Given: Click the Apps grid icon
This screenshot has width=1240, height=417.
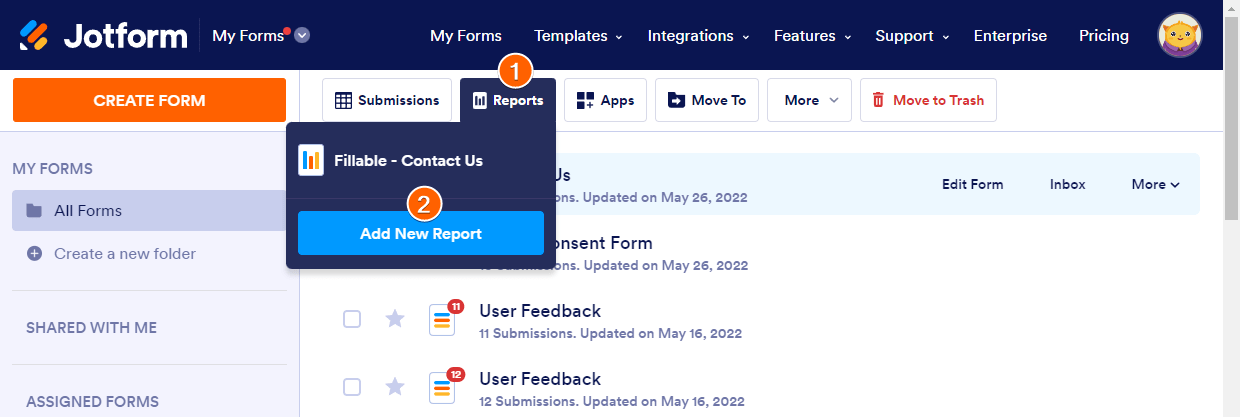Looking at the screenshot, I should (586, 101).
